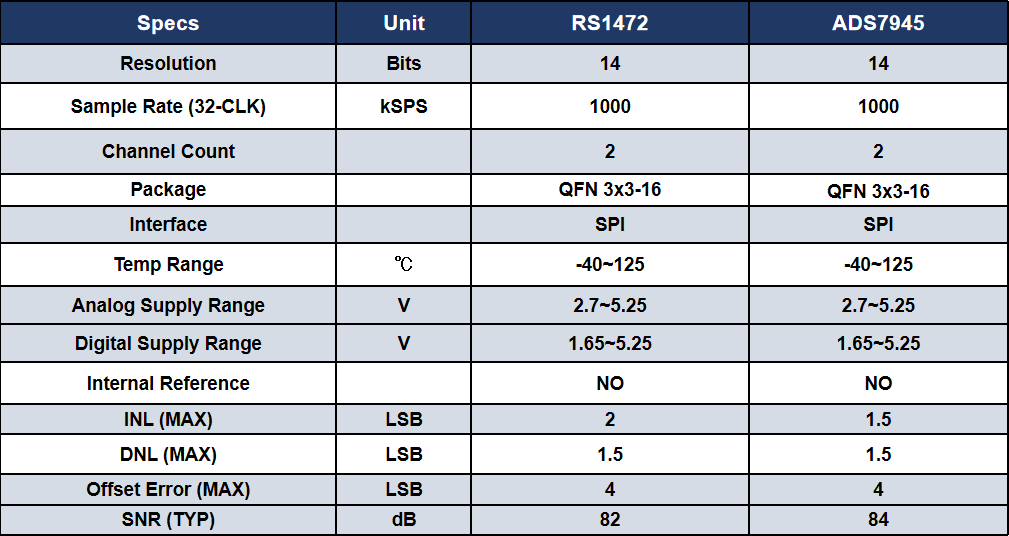Click the DNL (MAX) row label

point(168,454)
